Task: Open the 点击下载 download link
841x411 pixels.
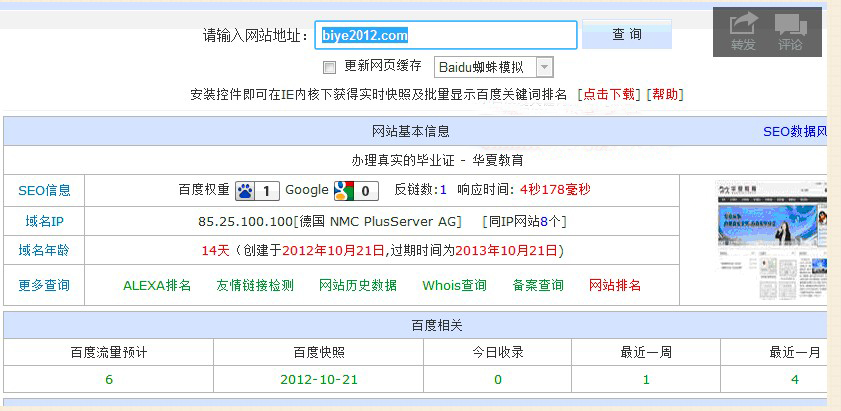Action: pyautogui.click(x=609, y=95)
